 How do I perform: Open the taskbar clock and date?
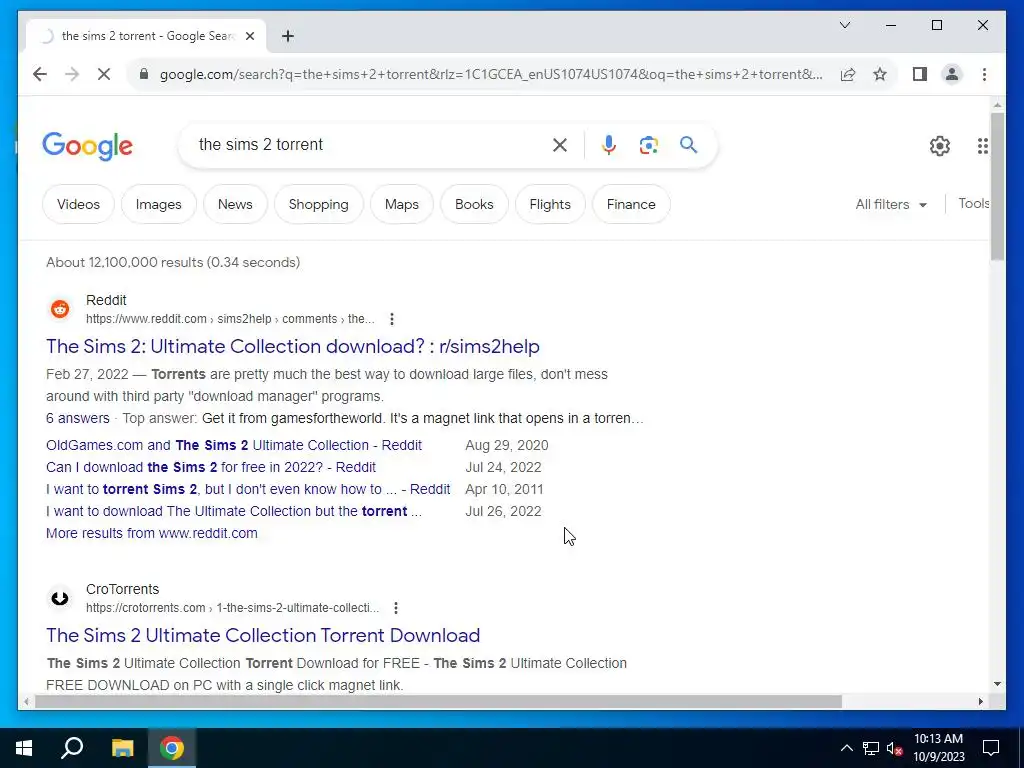(x=938, y=748)
